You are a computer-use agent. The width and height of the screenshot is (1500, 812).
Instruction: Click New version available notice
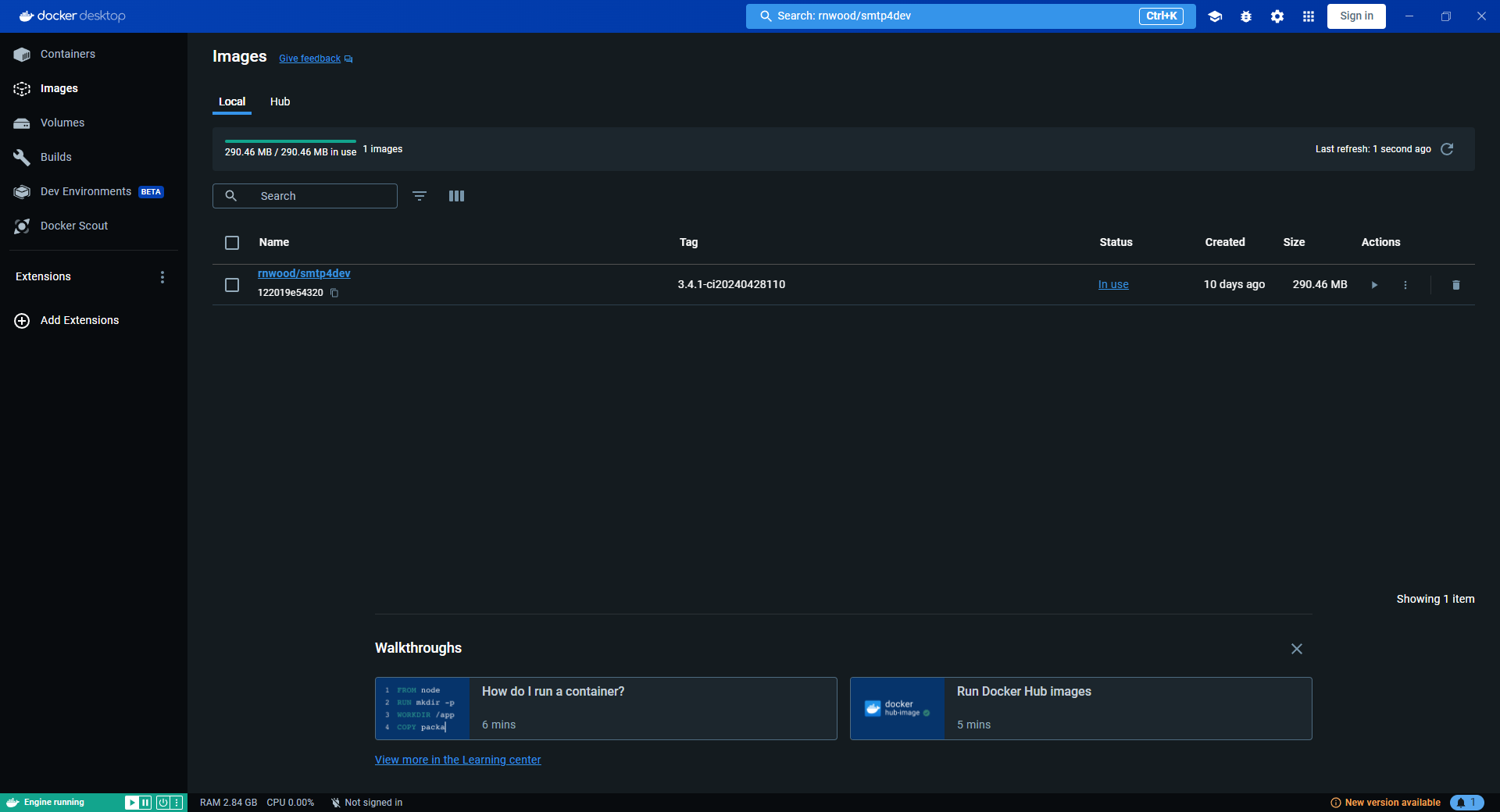(x=1385, y=803)
